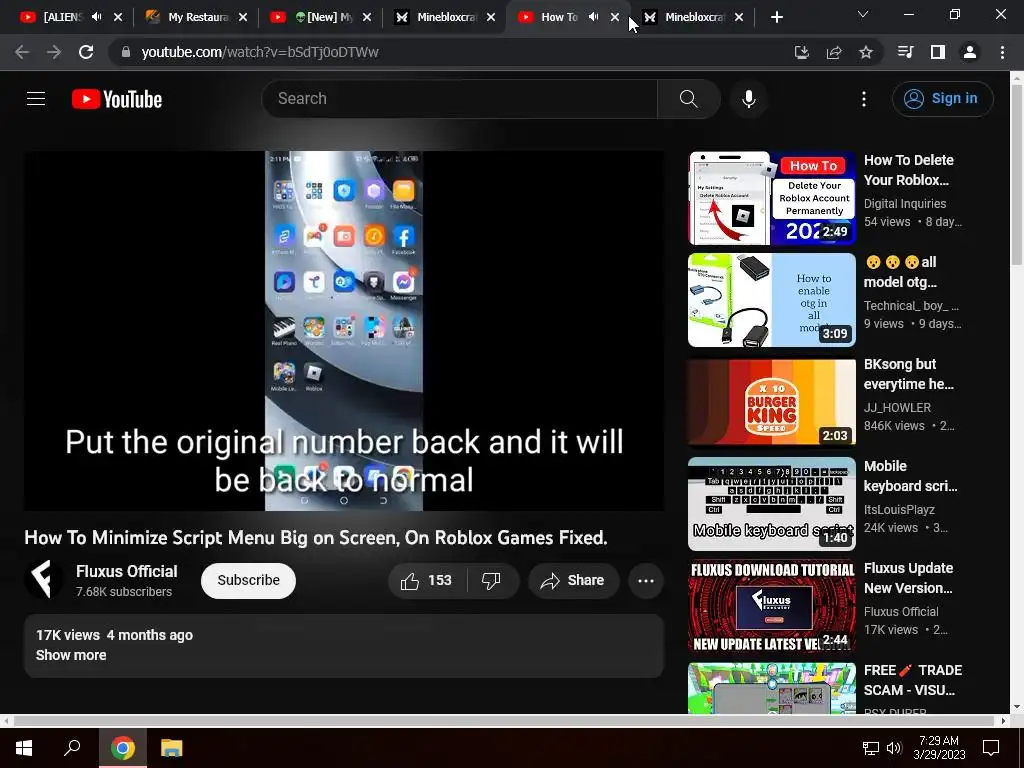Click the ItsLouisPlayz channel name
This screenshot has height=768, width=1024.
point(899,509)
